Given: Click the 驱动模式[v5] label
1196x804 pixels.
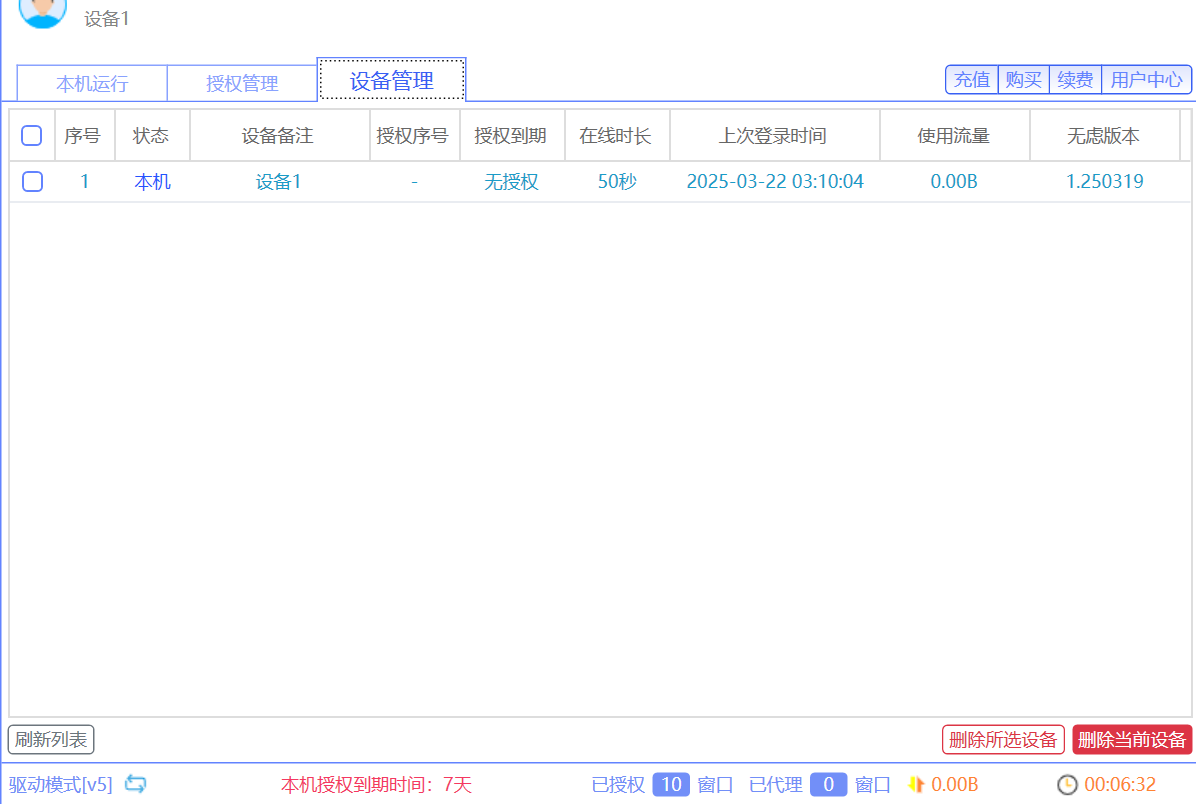Looking at the screenshot, I should click(61, 784).
